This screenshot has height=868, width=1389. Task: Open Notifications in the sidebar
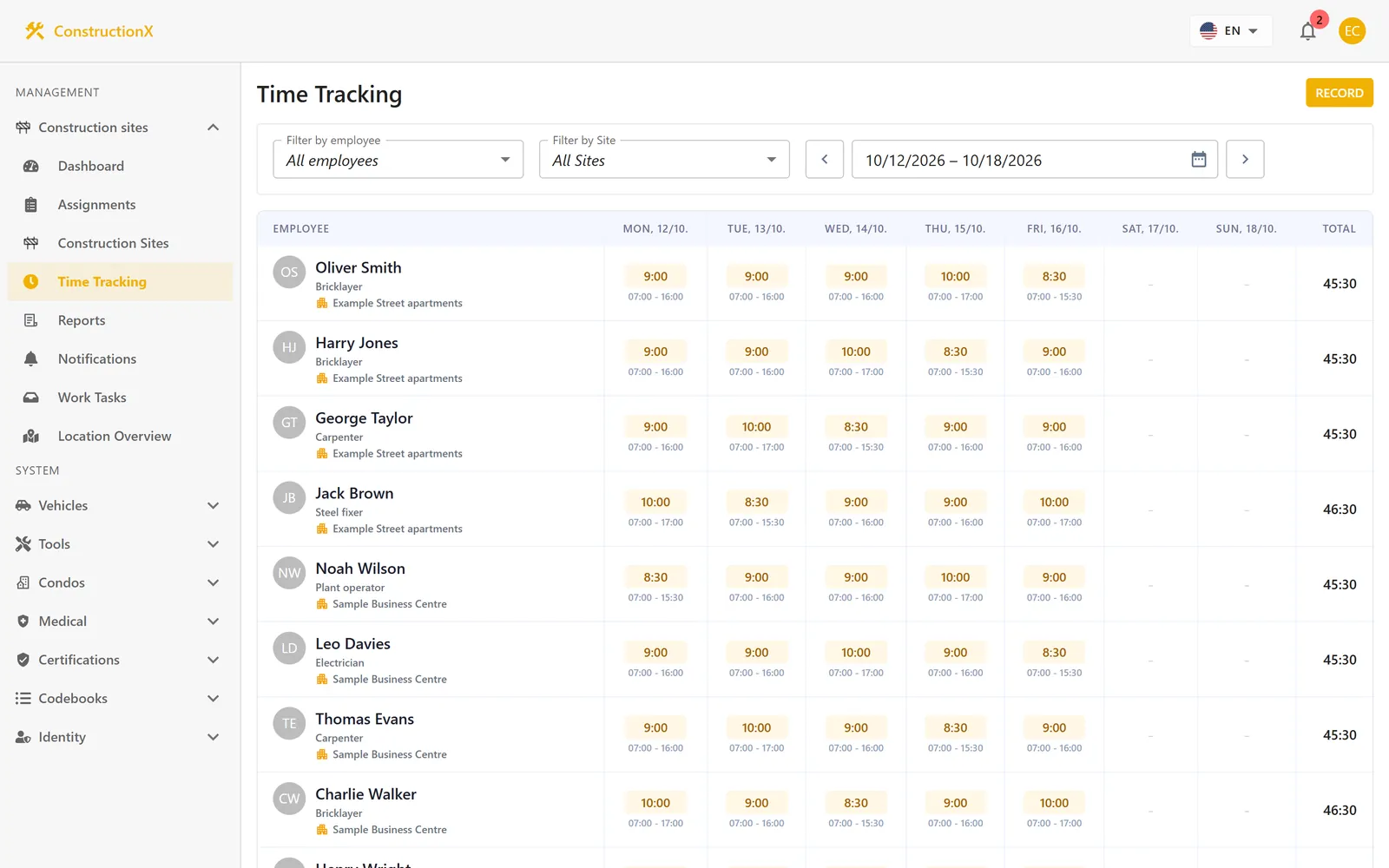pyautogui.click(x=120, y=358)
